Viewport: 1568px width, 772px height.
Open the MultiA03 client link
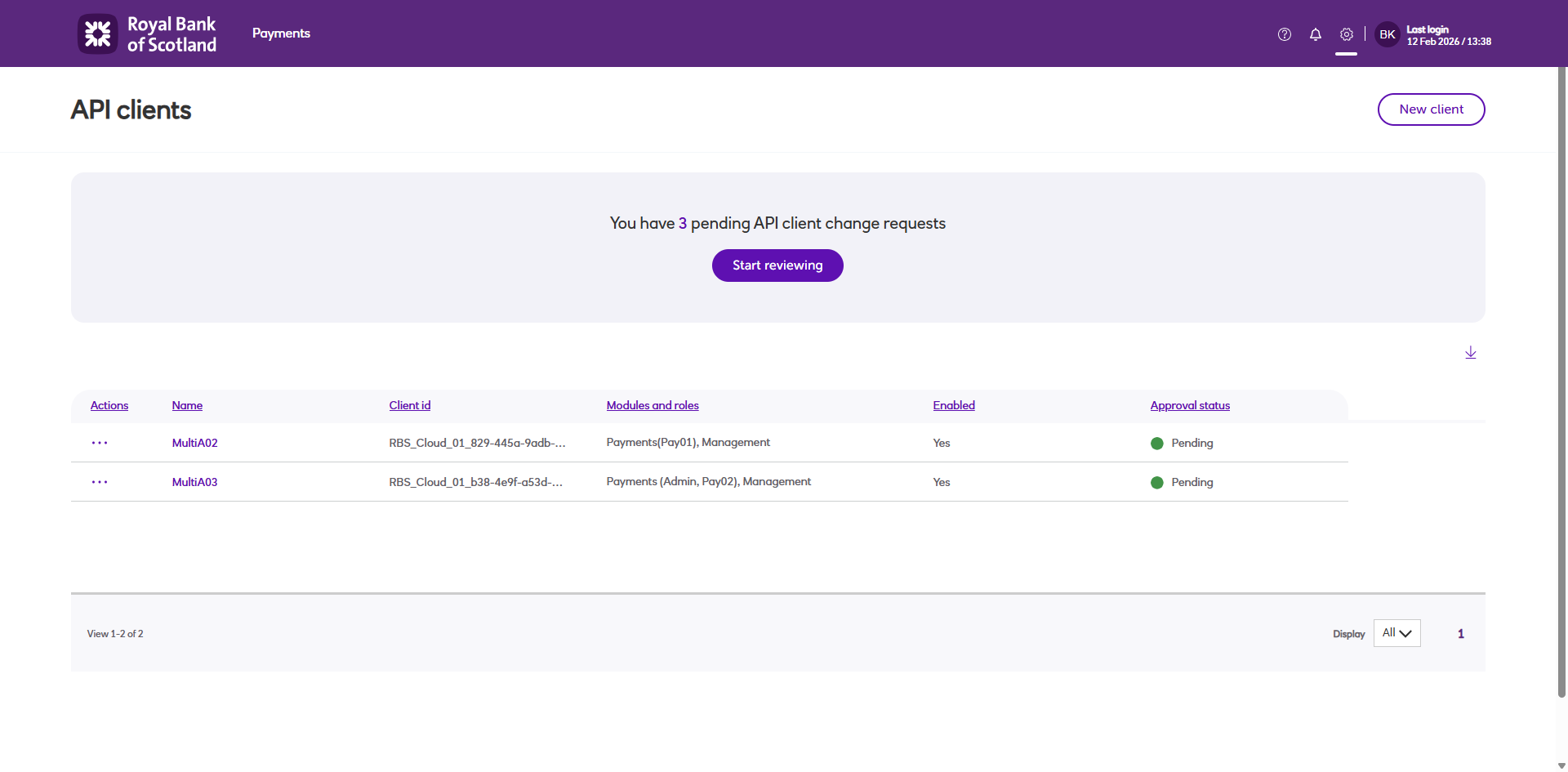pos(195,482)
